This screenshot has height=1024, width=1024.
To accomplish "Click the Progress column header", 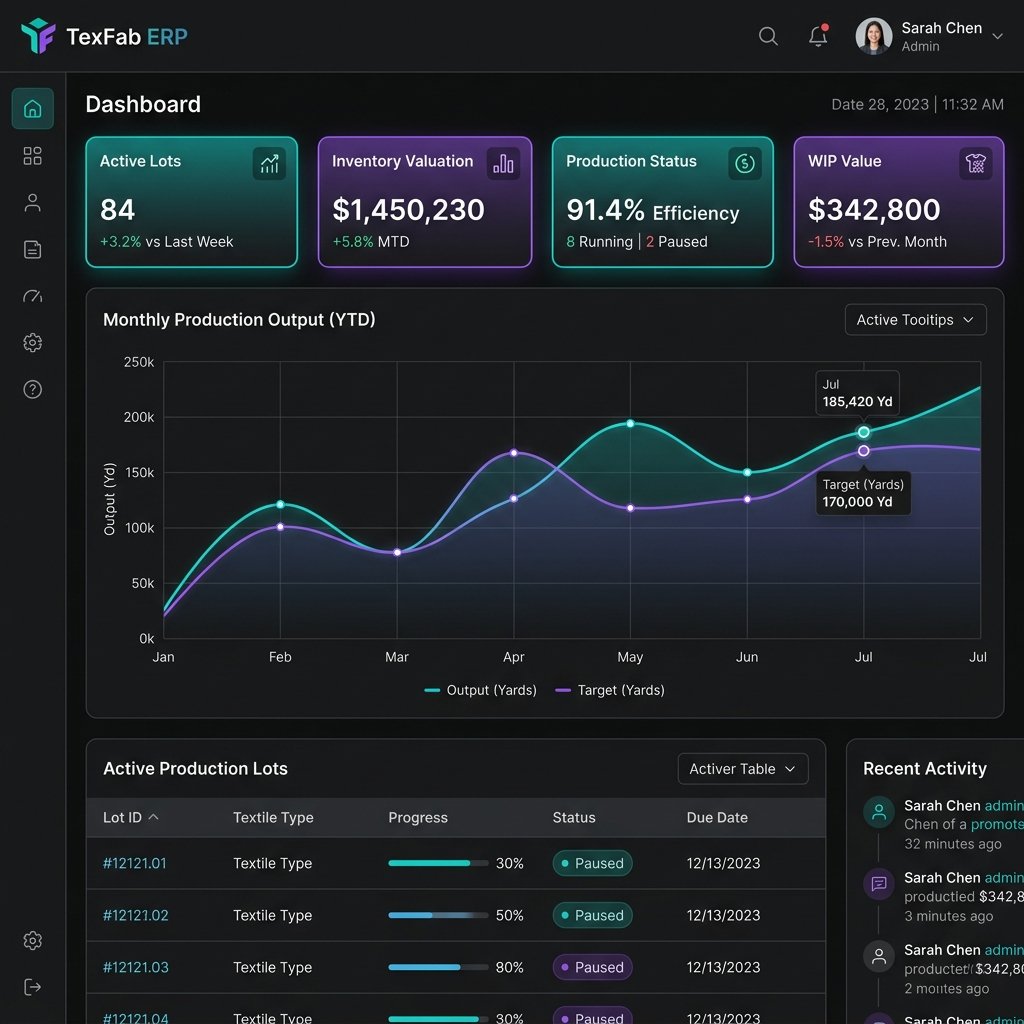I will pyautogui.click(x=418, y=818).
